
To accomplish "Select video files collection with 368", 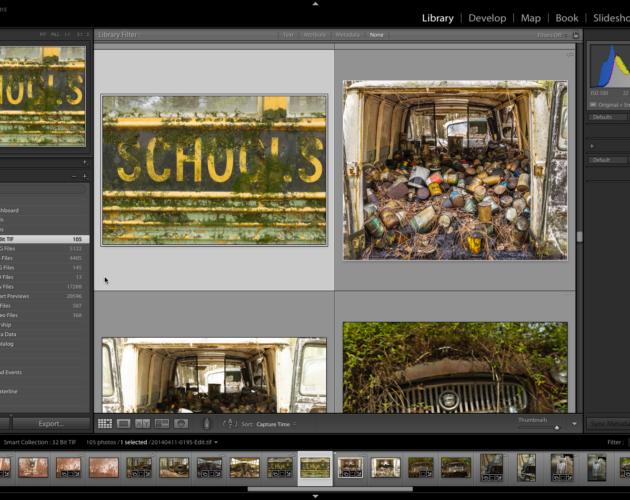I will point(45,315).
